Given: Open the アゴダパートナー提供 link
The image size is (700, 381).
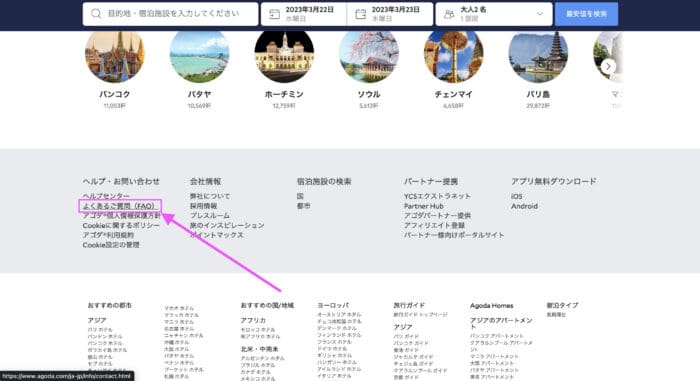Looking at the screenshot, I should [x=438, y=216].
